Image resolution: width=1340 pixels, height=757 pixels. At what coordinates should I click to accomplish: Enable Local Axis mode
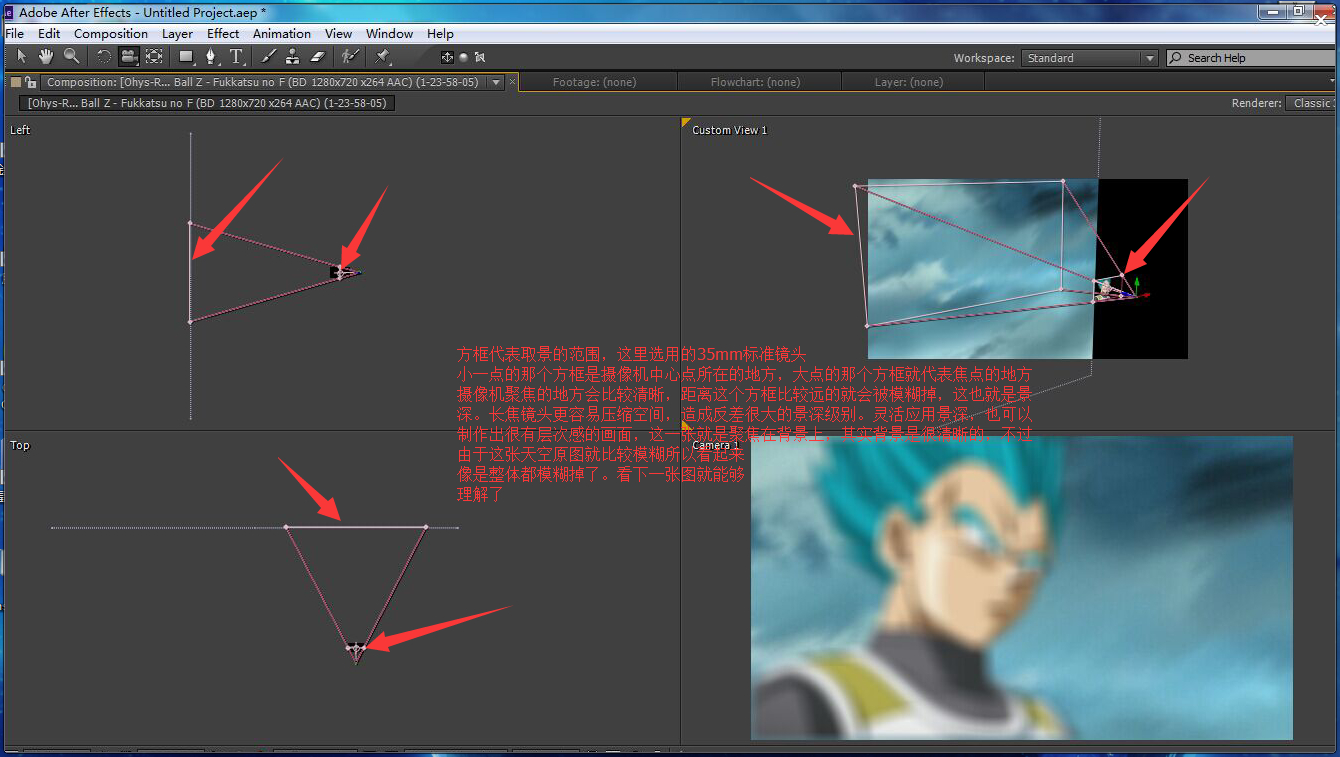tap(447, 57)
